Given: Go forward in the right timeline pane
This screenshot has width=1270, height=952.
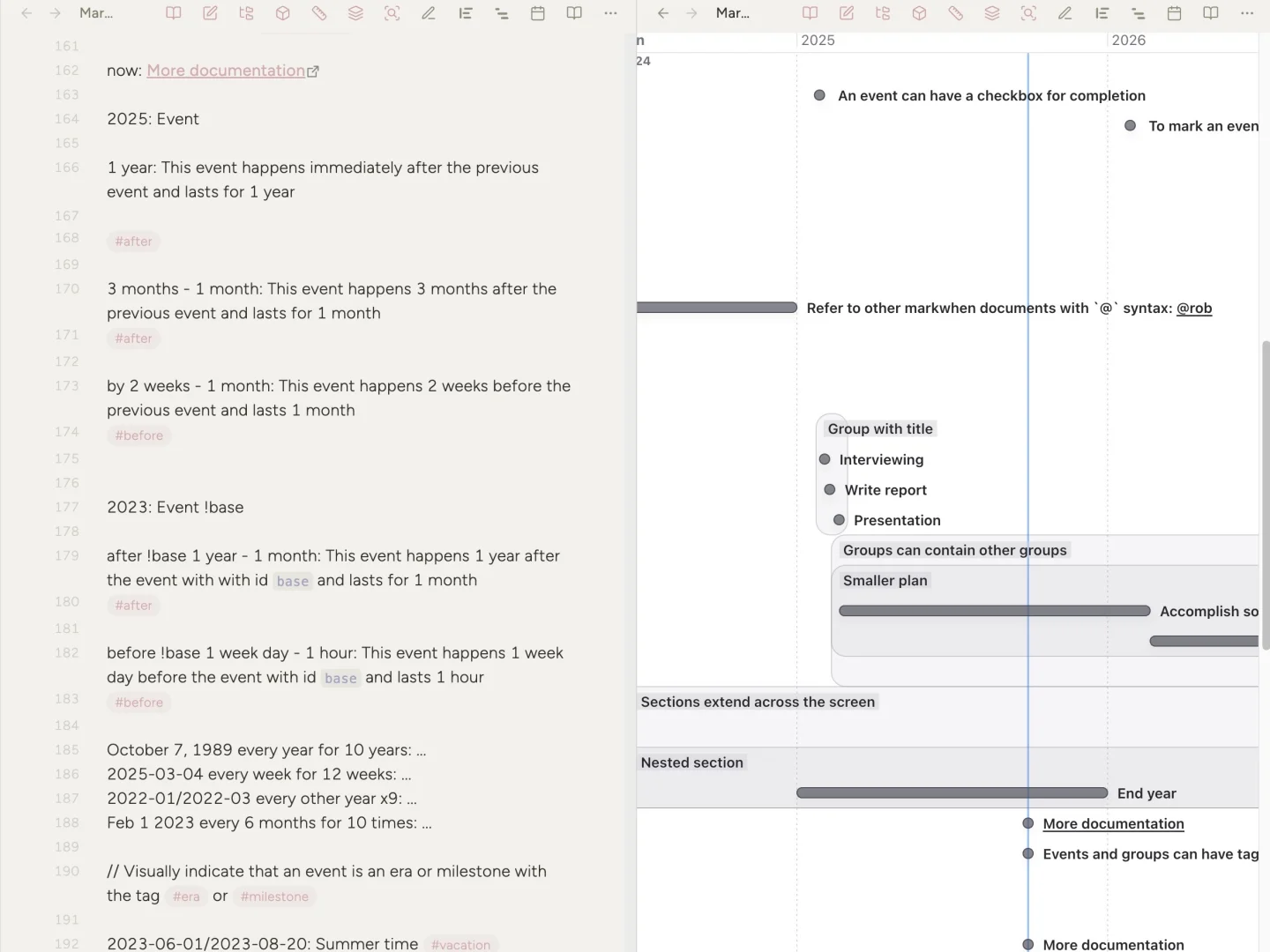Looking at the screenshot, I should pyautogui.click(x=691, y=13).
